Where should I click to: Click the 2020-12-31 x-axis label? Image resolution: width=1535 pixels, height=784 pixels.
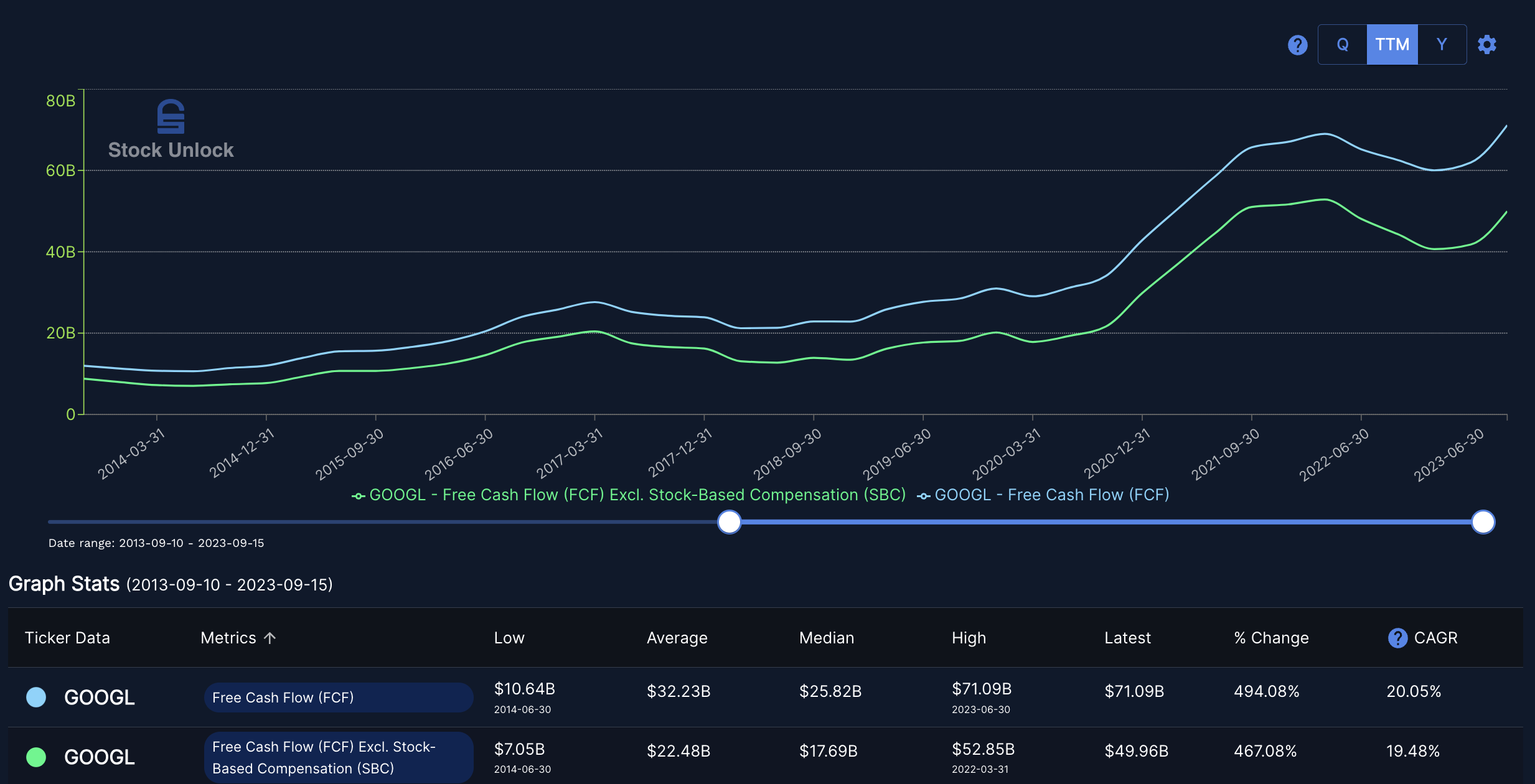click(x=1117, y=454)
